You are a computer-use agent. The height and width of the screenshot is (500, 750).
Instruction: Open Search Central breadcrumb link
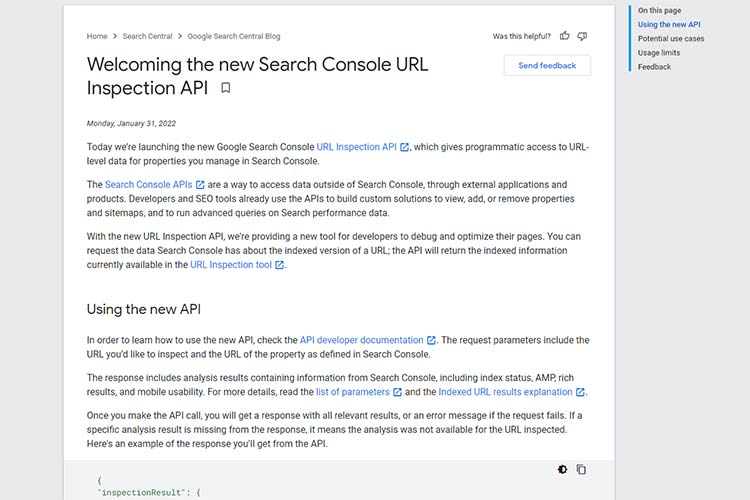pyautogui.click(x=147, y=36)
